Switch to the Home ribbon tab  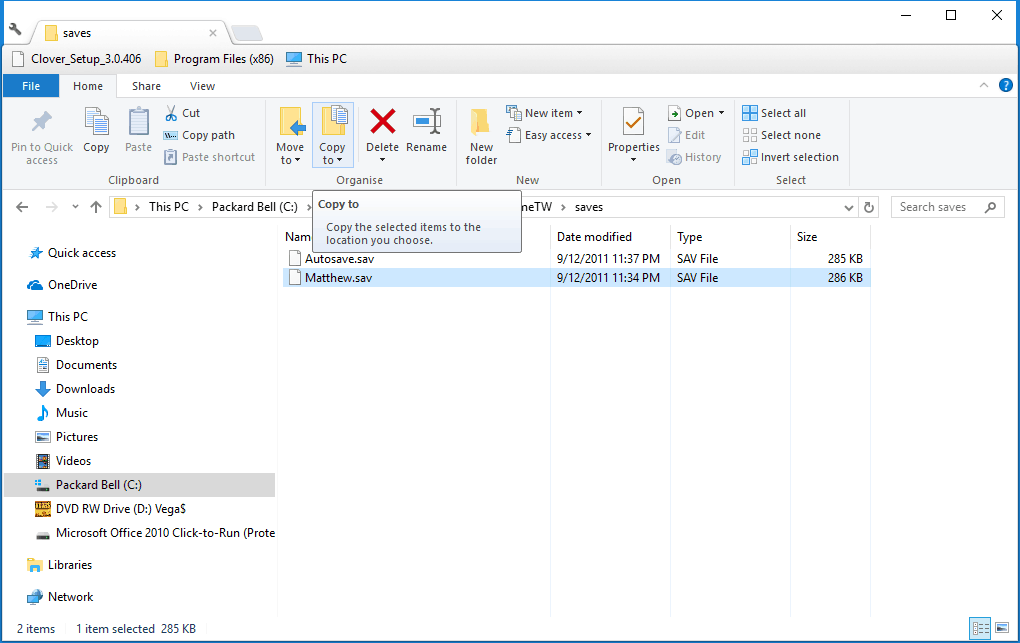(88, 86)
